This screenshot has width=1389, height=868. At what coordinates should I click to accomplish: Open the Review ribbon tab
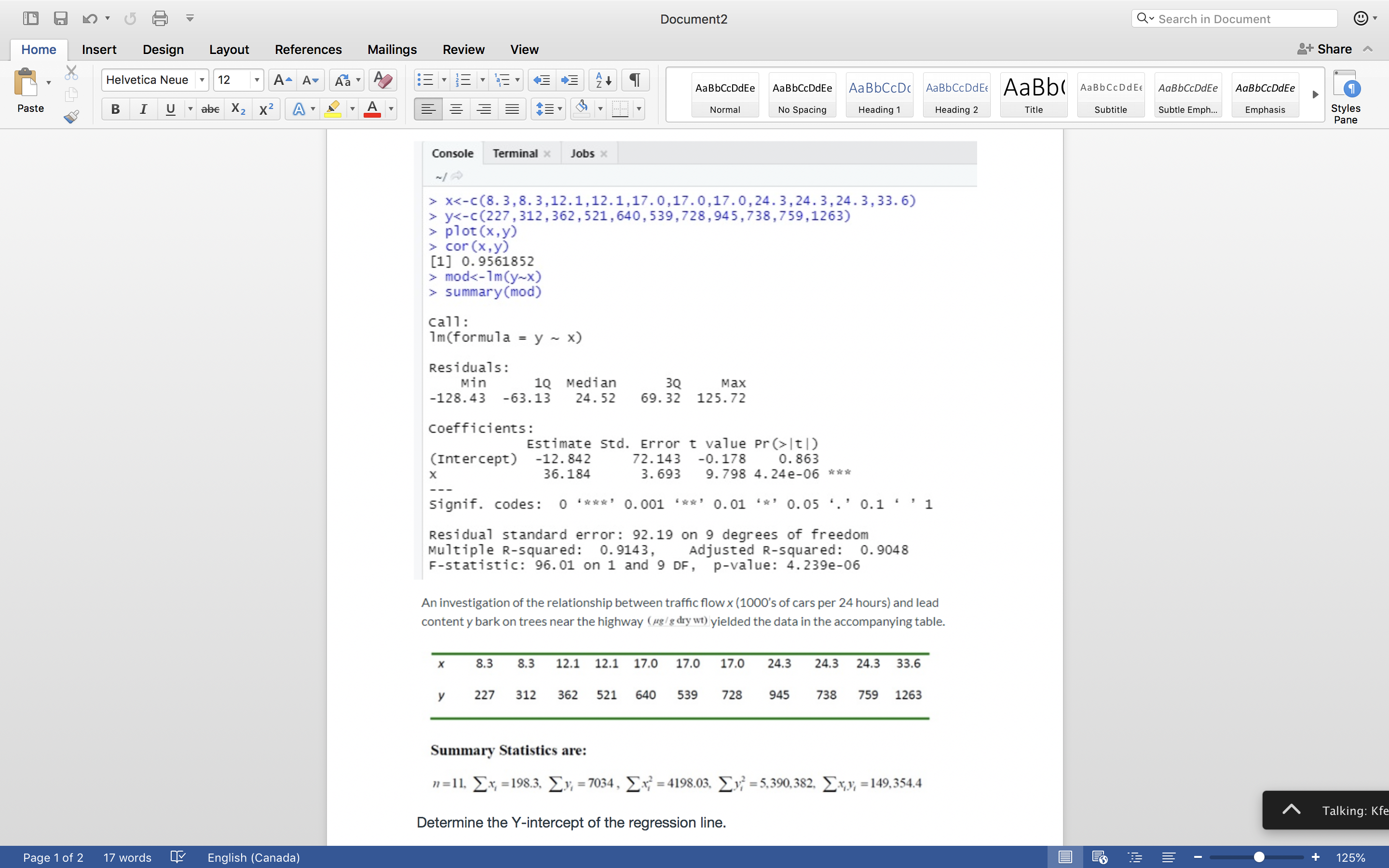coord(463,49)
